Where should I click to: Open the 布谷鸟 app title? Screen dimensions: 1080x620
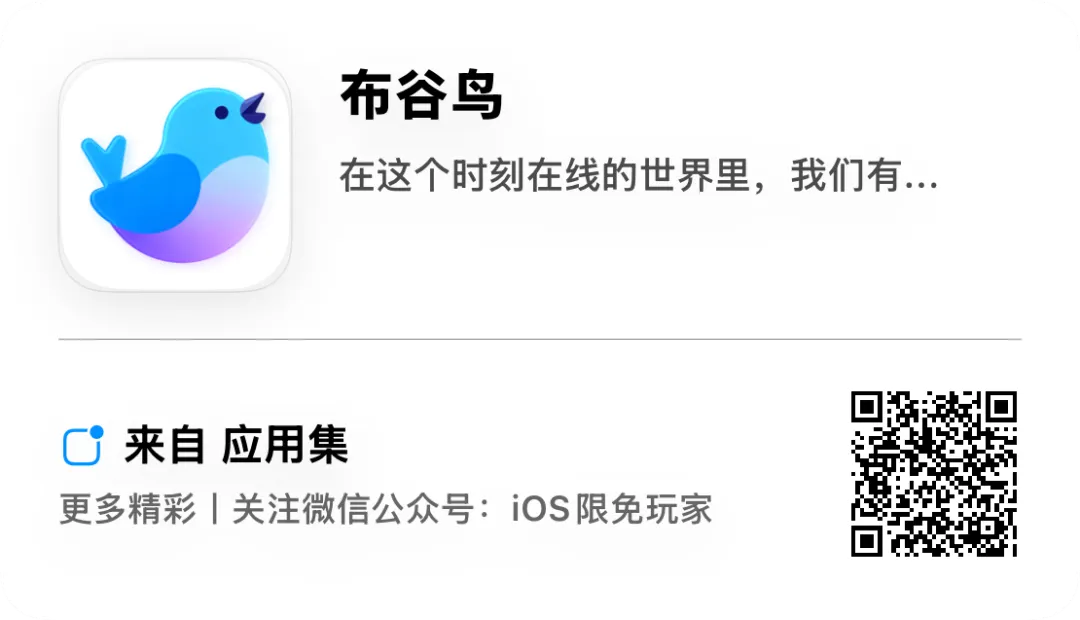click(x=422, y=96)
